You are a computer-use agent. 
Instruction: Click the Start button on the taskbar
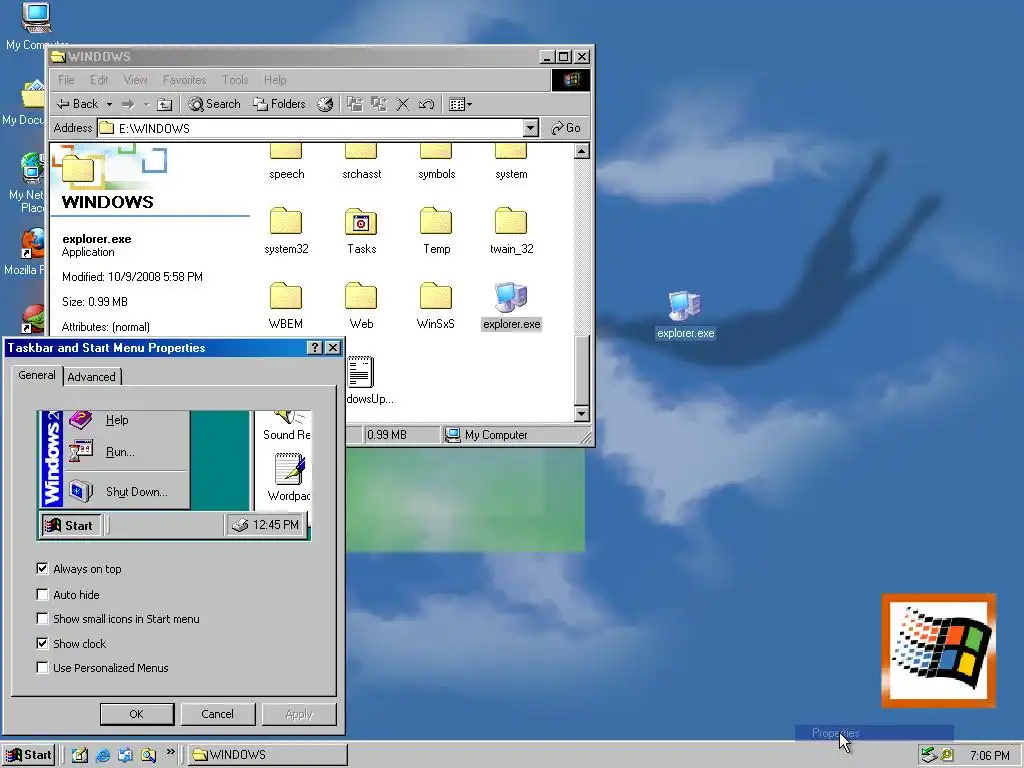pos(29,755)
